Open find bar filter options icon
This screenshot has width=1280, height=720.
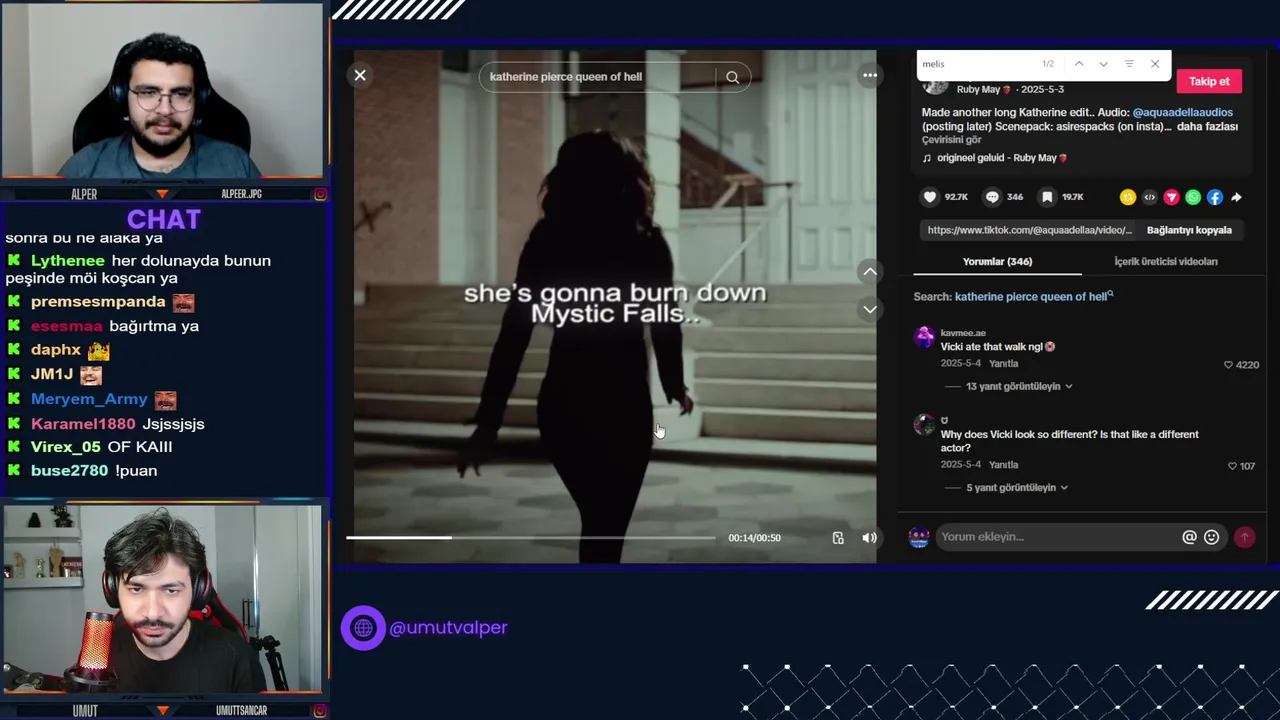(1129, 64)
